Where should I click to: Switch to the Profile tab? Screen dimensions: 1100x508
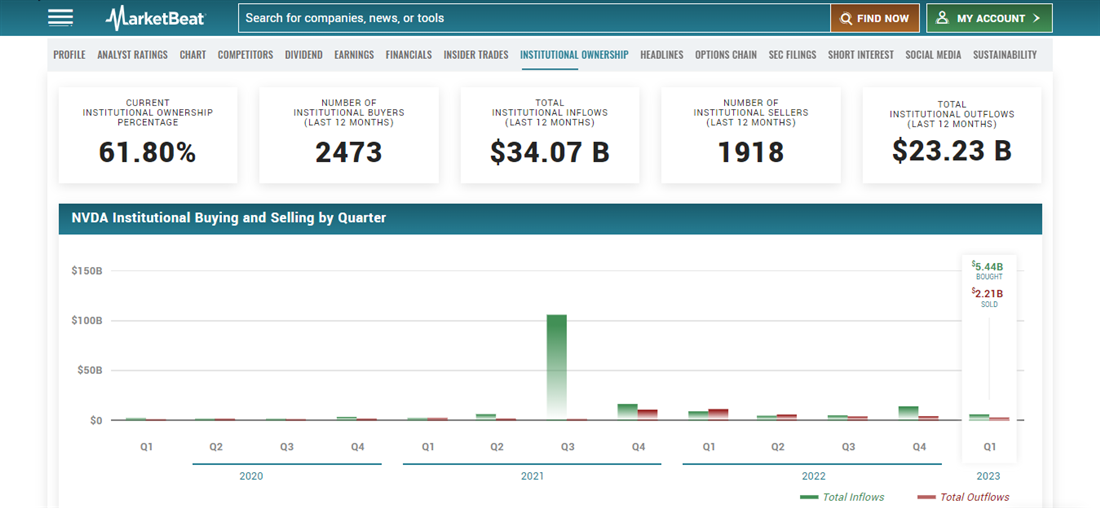coord(69,55)
